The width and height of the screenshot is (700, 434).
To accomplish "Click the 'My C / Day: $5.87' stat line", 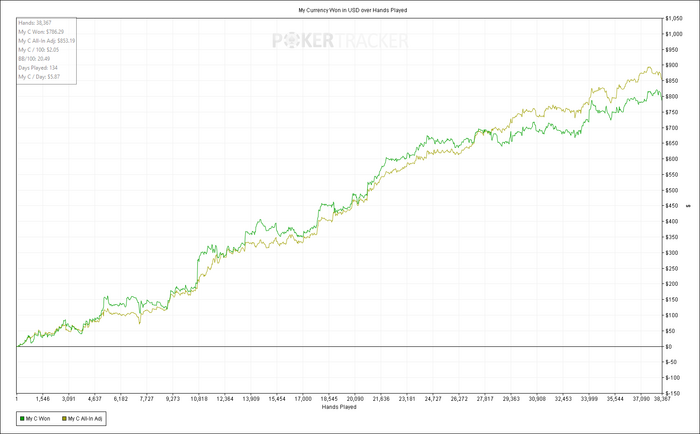I will coord(39,77).
